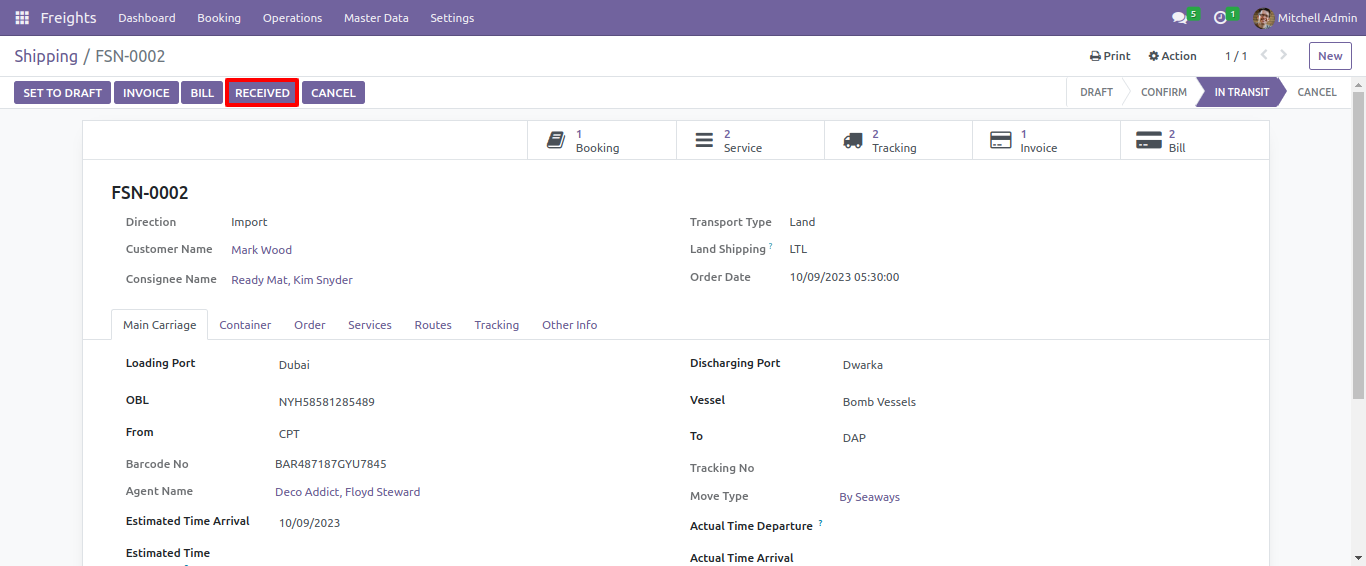Screen dimensions: 1366x566
Task: Expand the Action gear dropdown
Action: pyautogui.click(x=1173, y=56)
